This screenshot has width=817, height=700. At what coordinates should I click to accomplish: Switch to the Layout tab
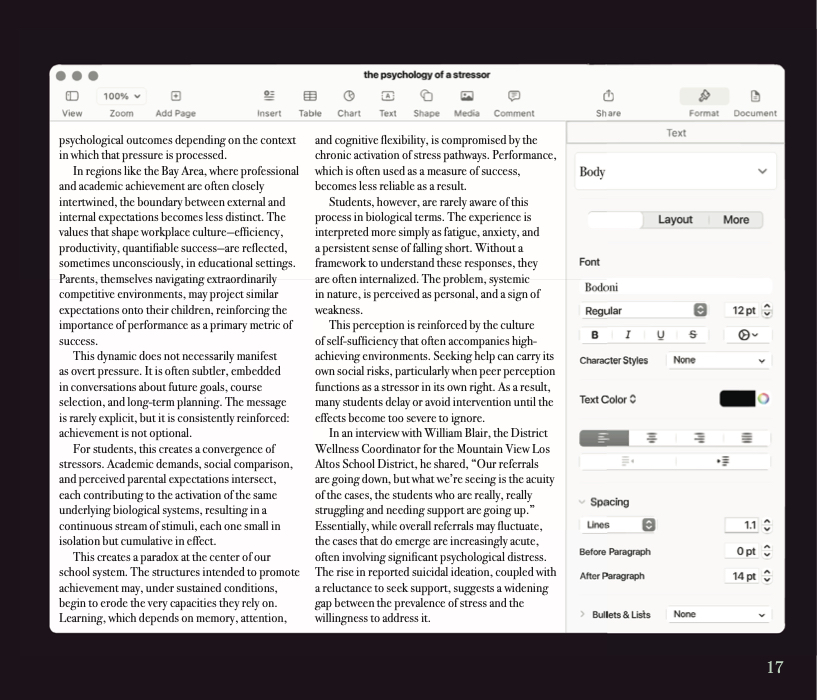tap(675, 219)
